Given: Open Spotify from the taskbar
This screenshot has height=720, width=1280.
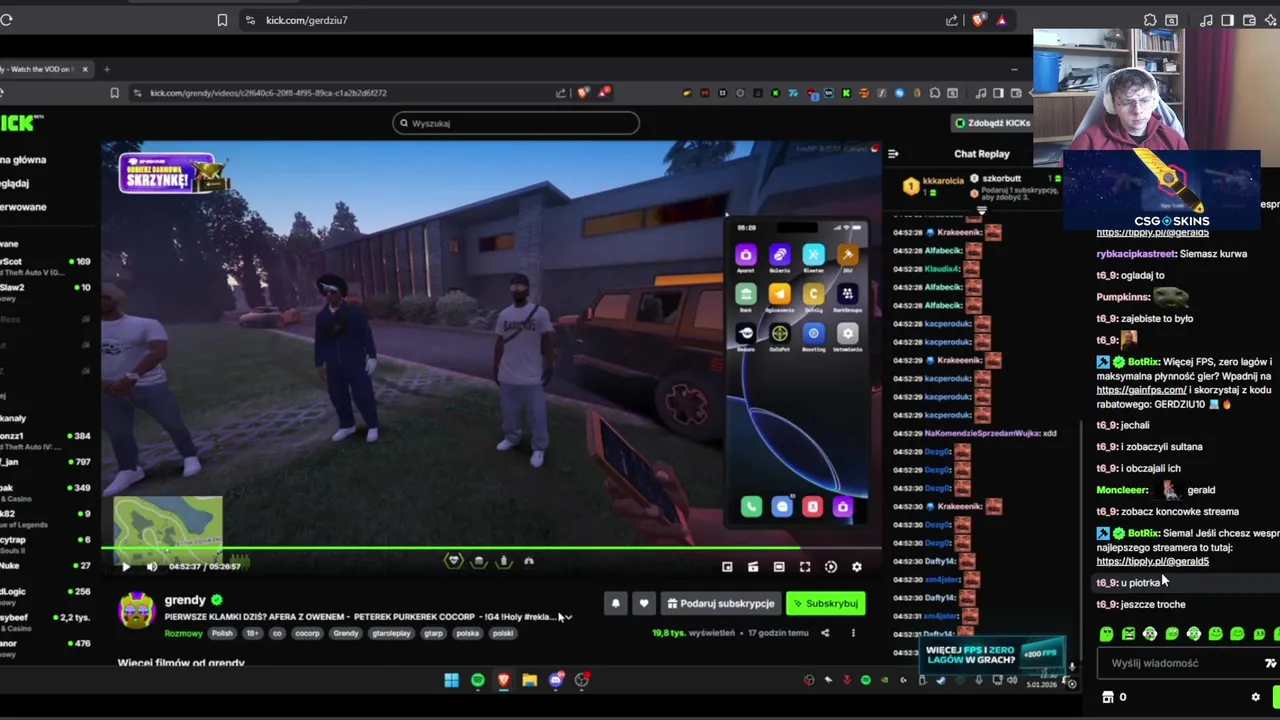Looking at the screenshot, I should click(x=478, y=680).
